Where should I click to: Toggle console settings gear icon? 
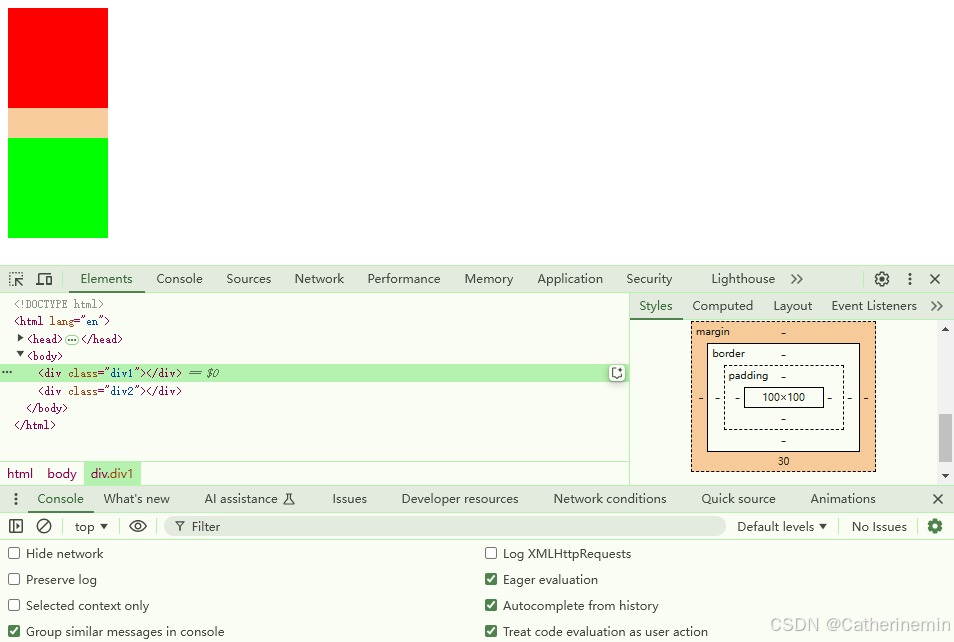pos(935,526)
